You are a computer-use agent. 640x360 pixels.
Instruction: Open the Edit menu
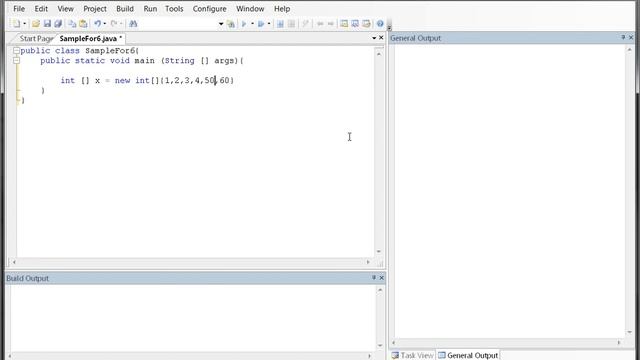tap(41, 9)
